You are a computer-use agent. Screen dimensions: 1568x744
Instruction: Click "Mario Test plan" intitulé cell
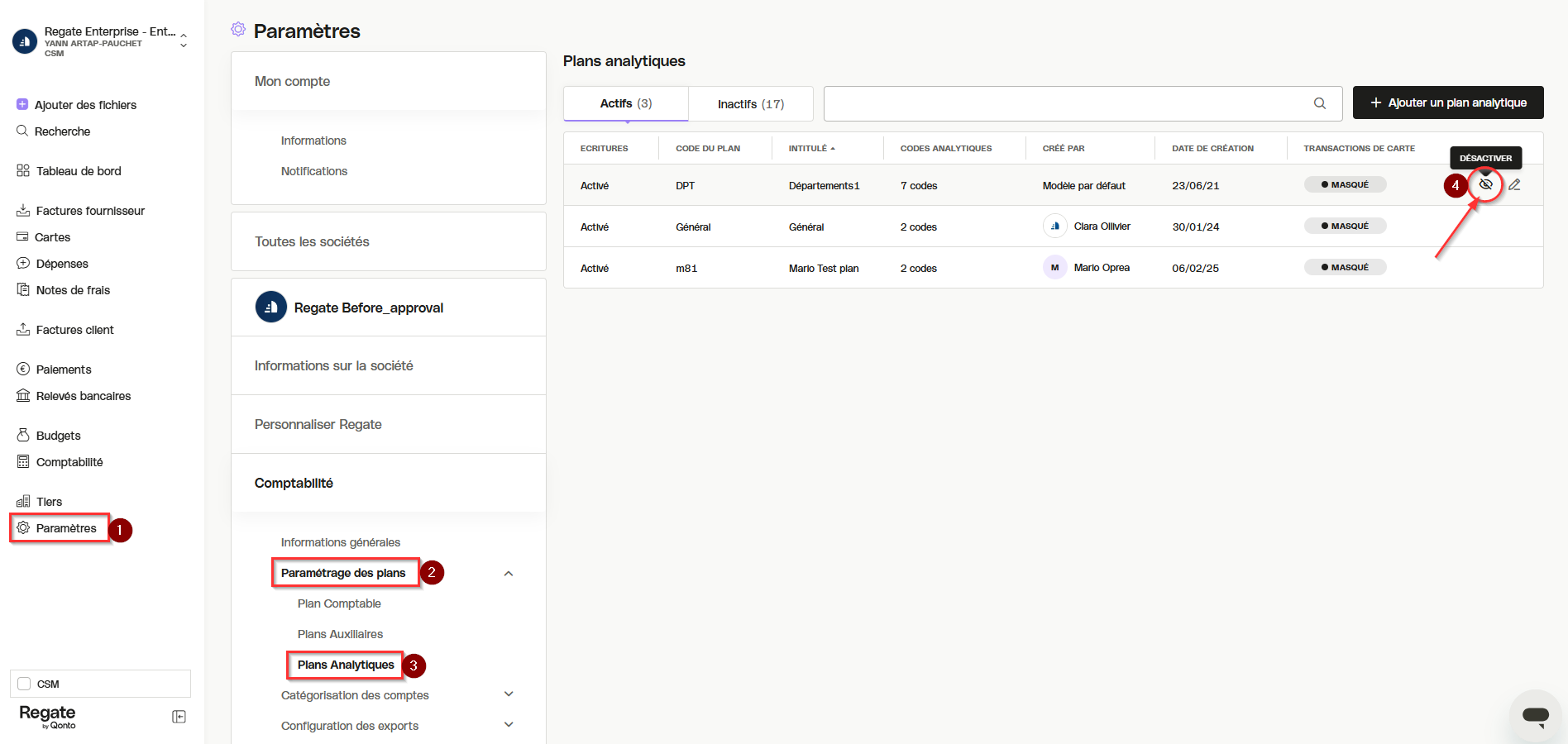point(824,269)
